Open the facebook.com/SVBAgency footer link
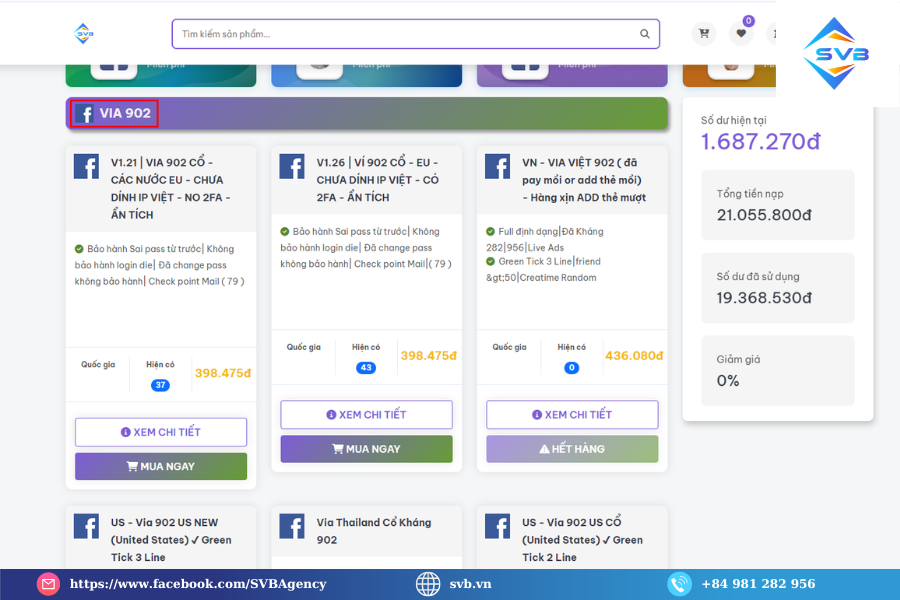 pos(198,584)
